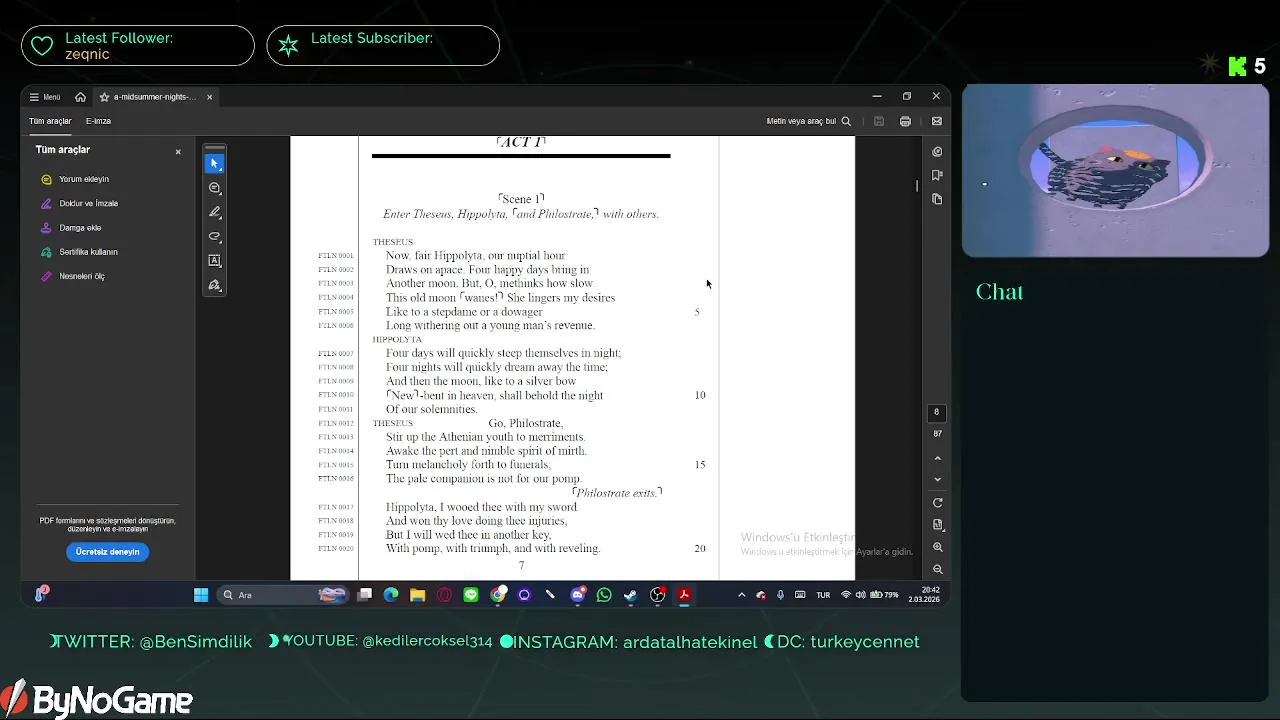This screenshot has width=1280, height=720.
Task: Open the bookmarks panel icon
Action: click(937, 175)
